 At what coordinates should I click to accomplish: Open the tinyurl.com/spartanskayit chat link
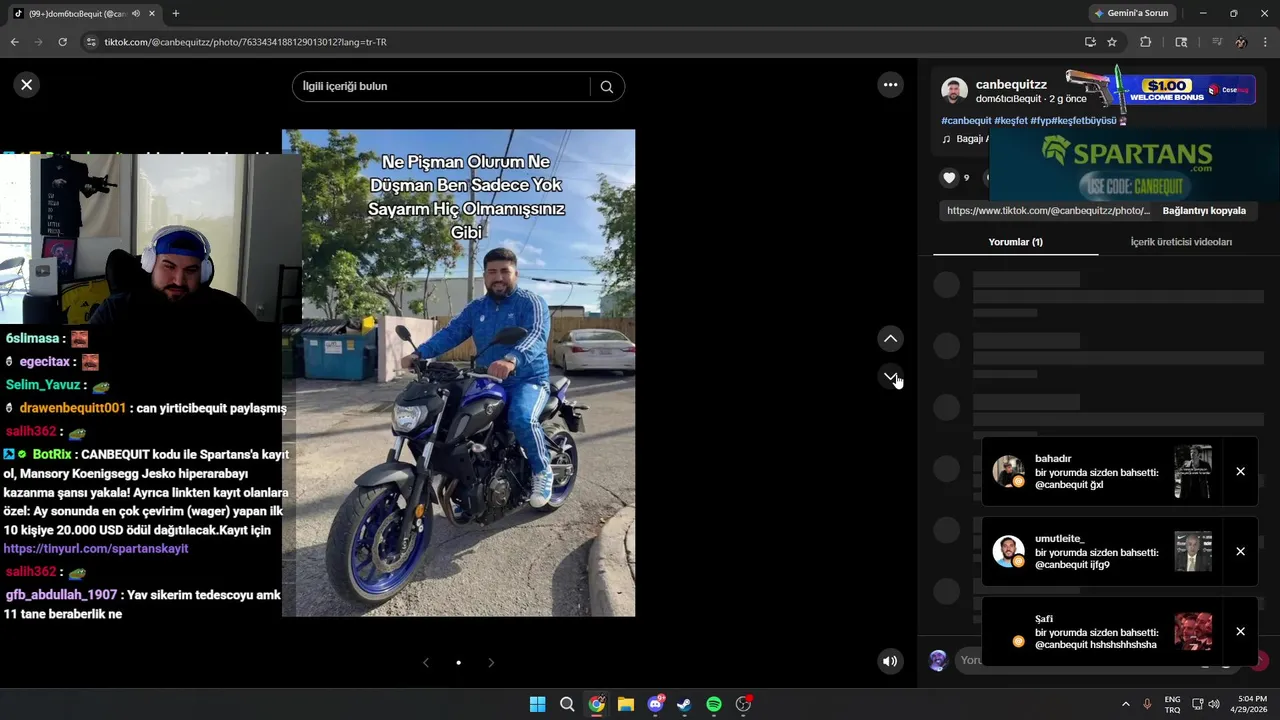[x=96, y=549]
